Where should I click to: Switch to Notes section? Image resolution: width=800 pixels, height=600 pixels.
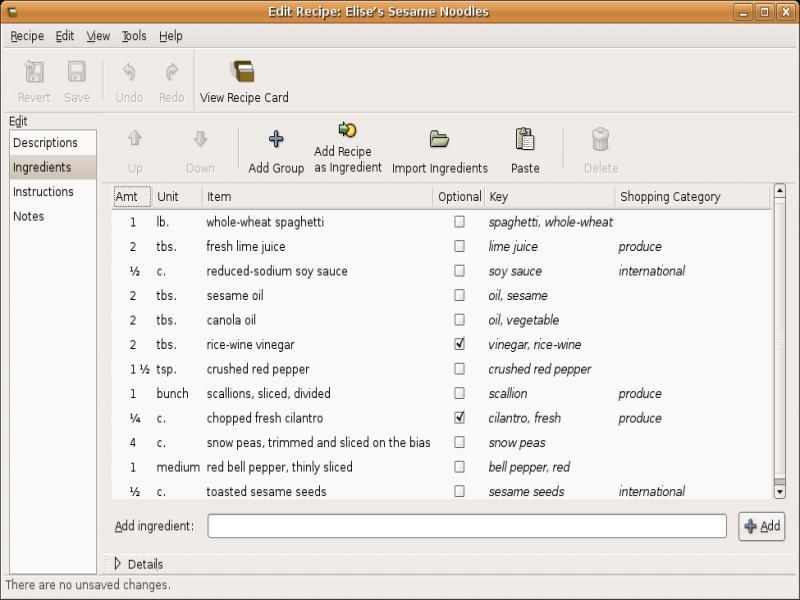(53, 216)
